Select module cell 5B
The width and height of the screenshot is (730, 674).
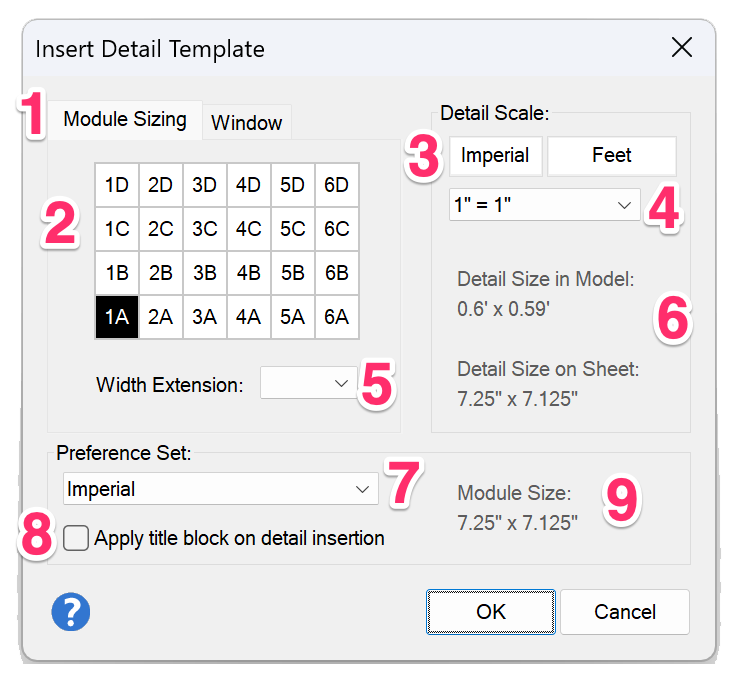click(x=293, y=273)
